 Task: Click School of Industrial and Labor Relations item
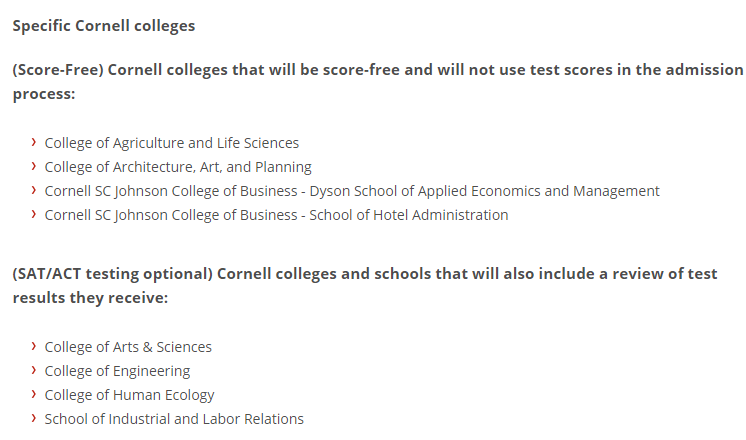pos(174,419)
